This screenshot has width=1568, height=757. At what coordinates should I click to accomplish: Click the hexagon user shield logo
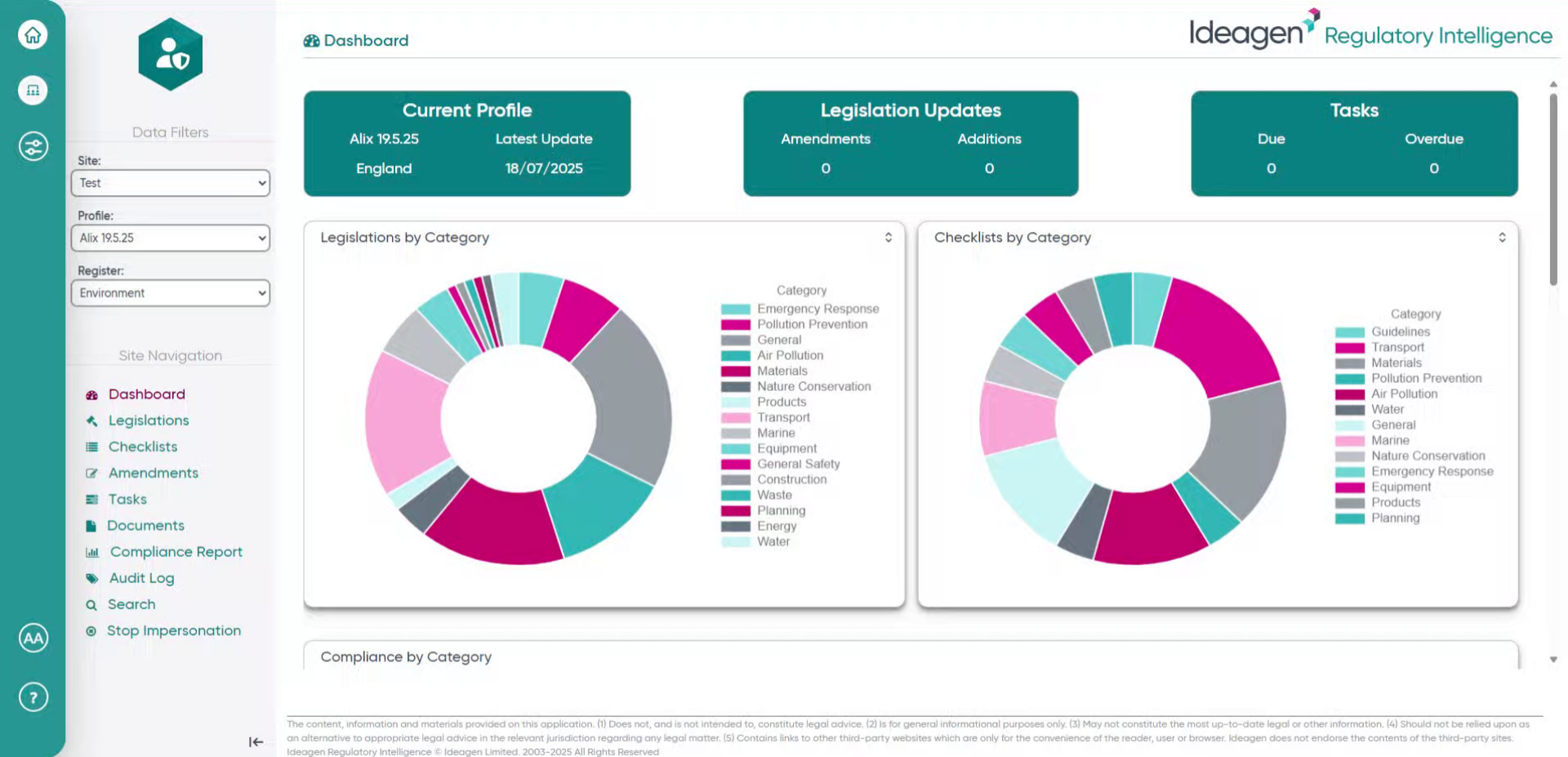pos(171,55)
